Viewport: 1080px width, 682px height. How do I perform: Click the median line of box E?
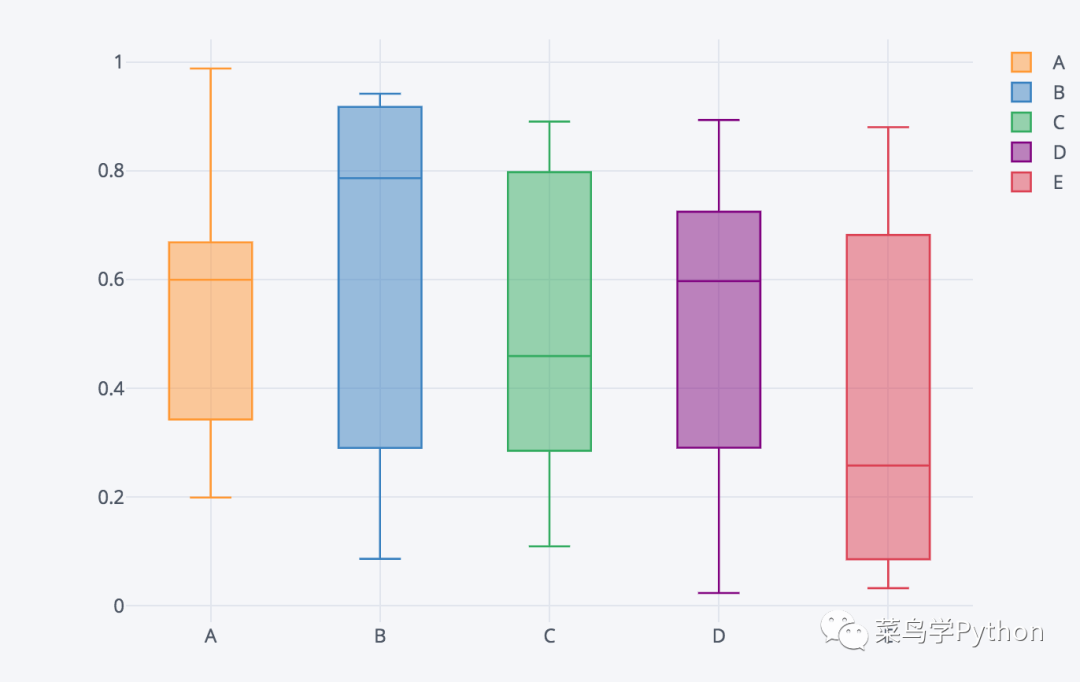coord(889,466)
